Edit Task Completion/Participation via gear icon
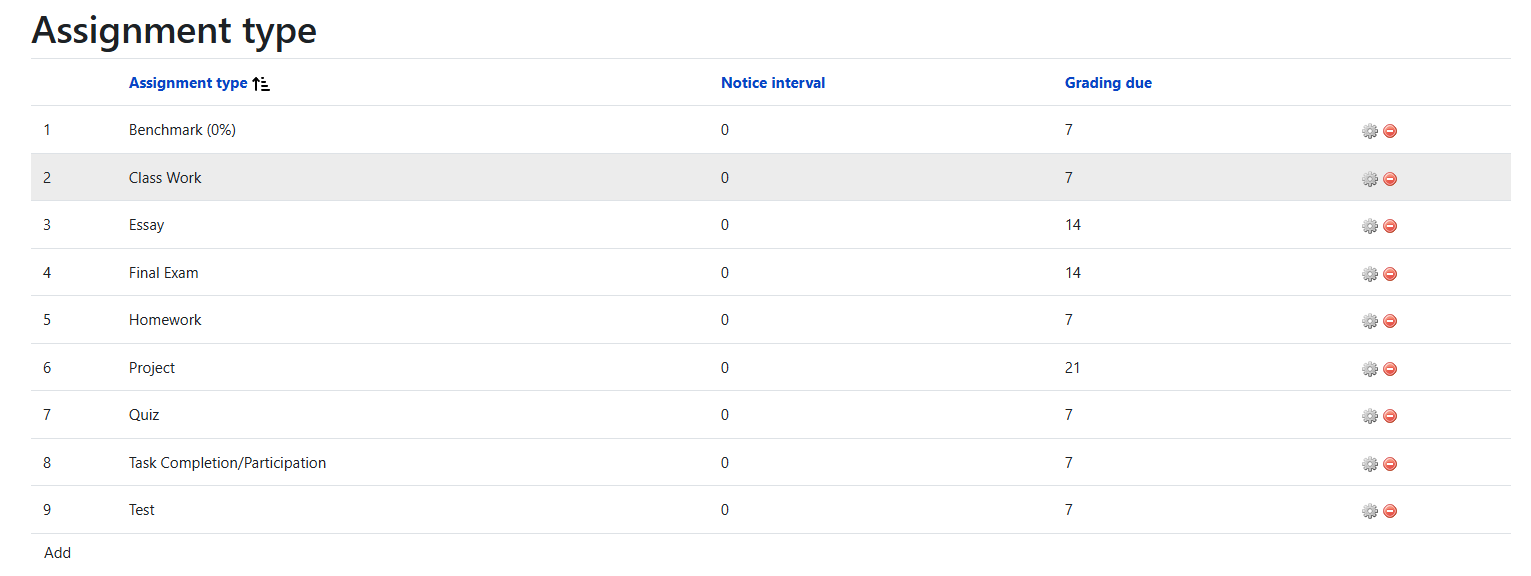 (1370, 464)
